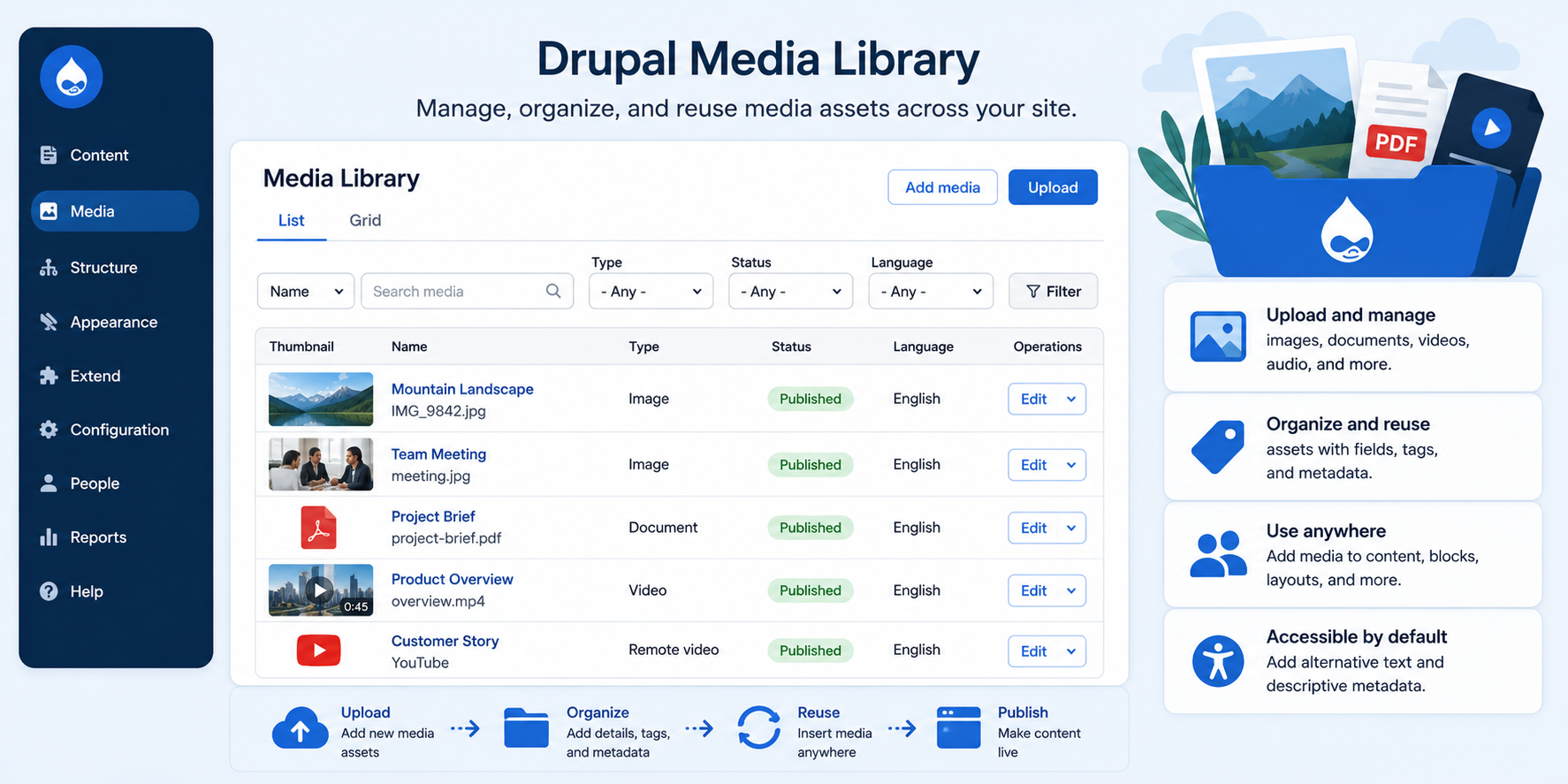Click the Drupal drop logo in sidebar
Screen dimensions: 1568x784
point(72,77)
